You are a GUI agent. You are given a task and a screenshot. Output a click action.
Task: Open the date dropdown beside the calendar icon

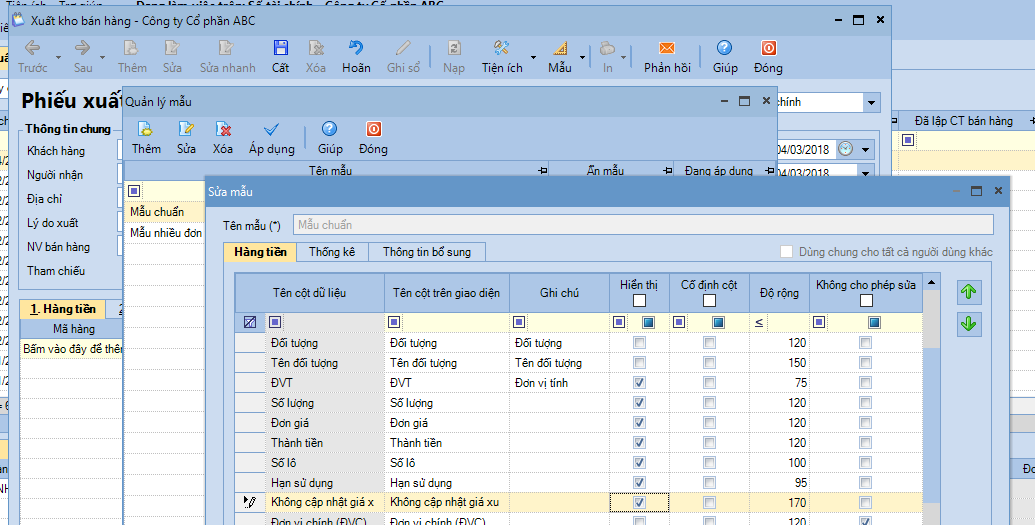(865, 150)
